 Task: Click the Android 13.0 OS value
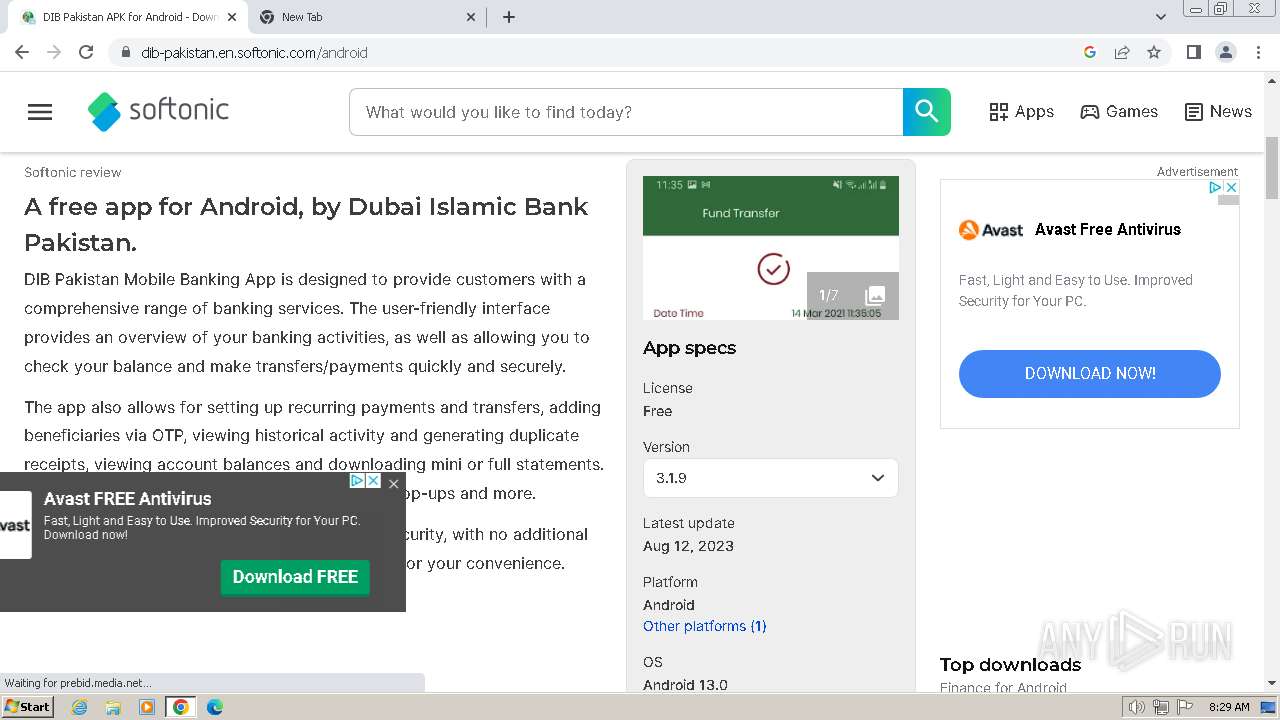click(685, 685)
